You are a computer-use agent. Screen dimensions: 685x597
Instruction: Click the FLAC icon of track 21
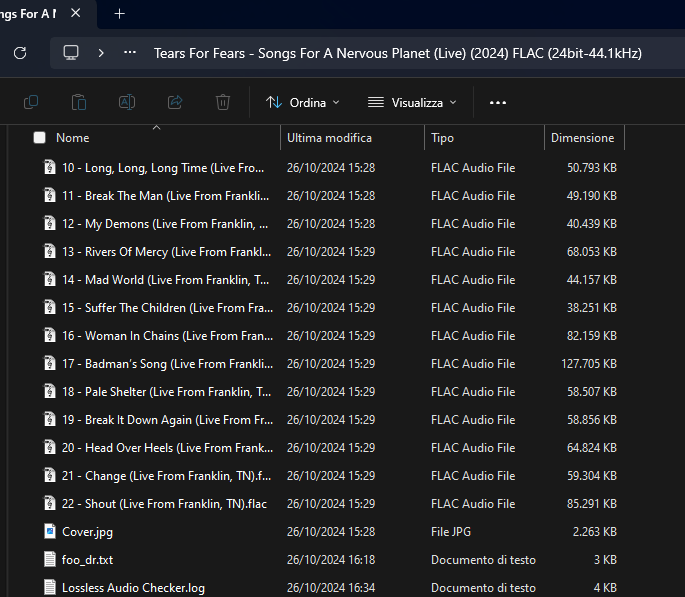tap(50, 475)
